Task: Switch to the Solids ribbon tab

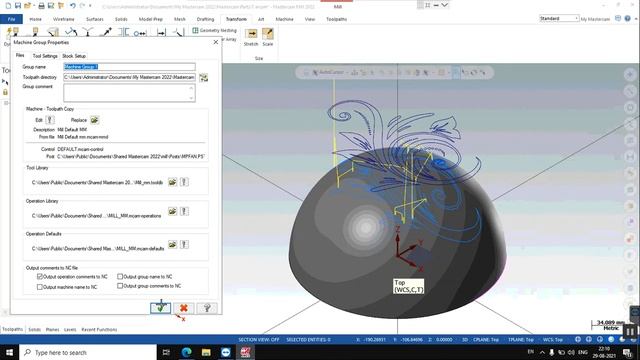Action: (121, 19)
